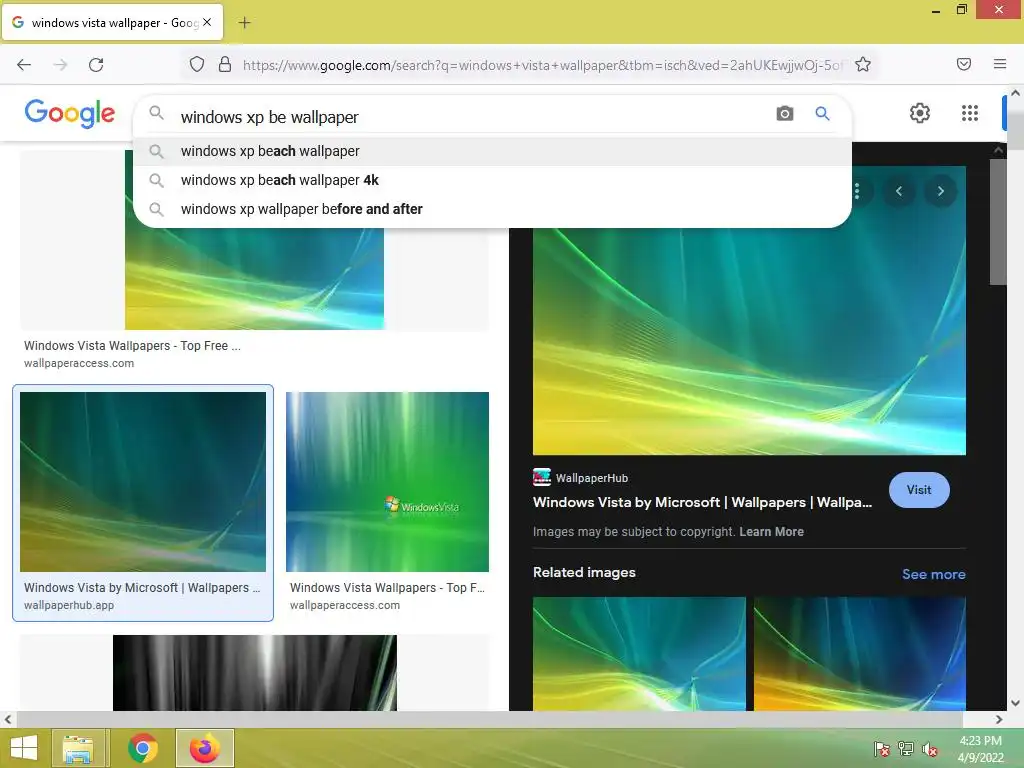The height and width of the screenshot is (768, 1024).
Task: Click Windows Vista Wallpapers - Top Free caption
Action: [133, 345]
